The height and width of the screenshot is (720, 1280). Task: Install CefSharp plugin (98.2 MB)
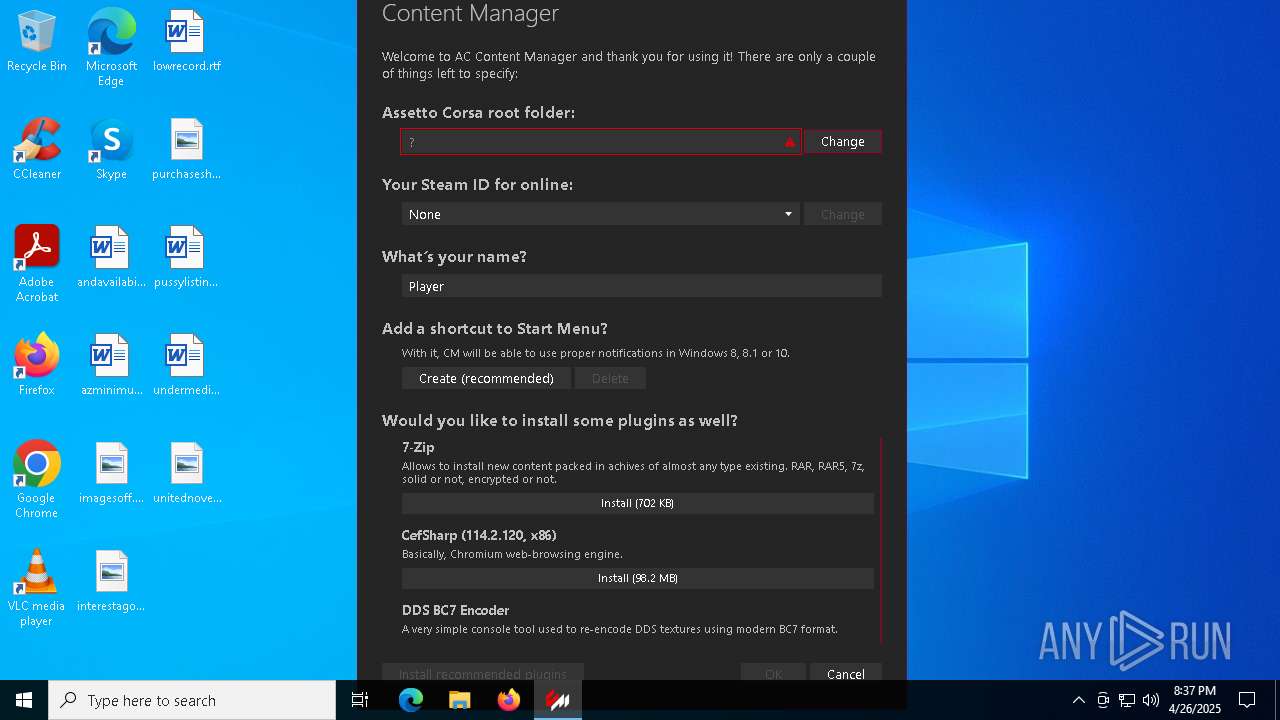[637, 578]
